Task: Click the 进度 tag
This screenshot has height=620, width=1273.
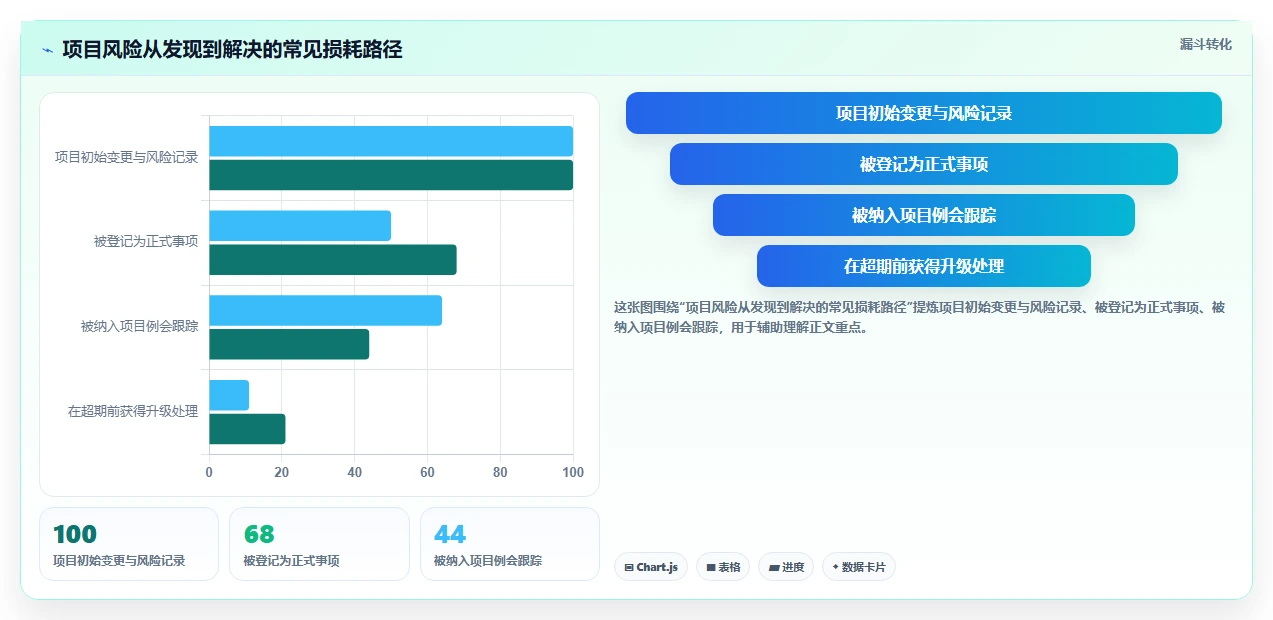Action: point(786,567)
